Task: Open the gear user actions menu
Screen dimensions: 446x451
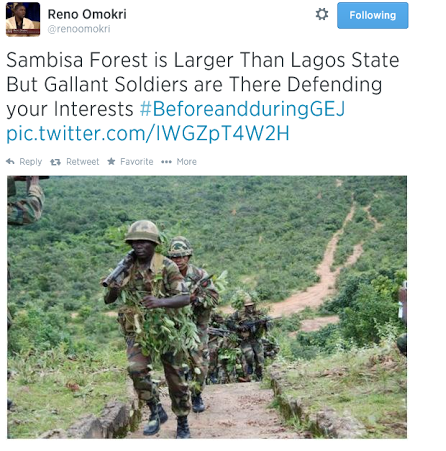Action: click(x=322, y=14)
